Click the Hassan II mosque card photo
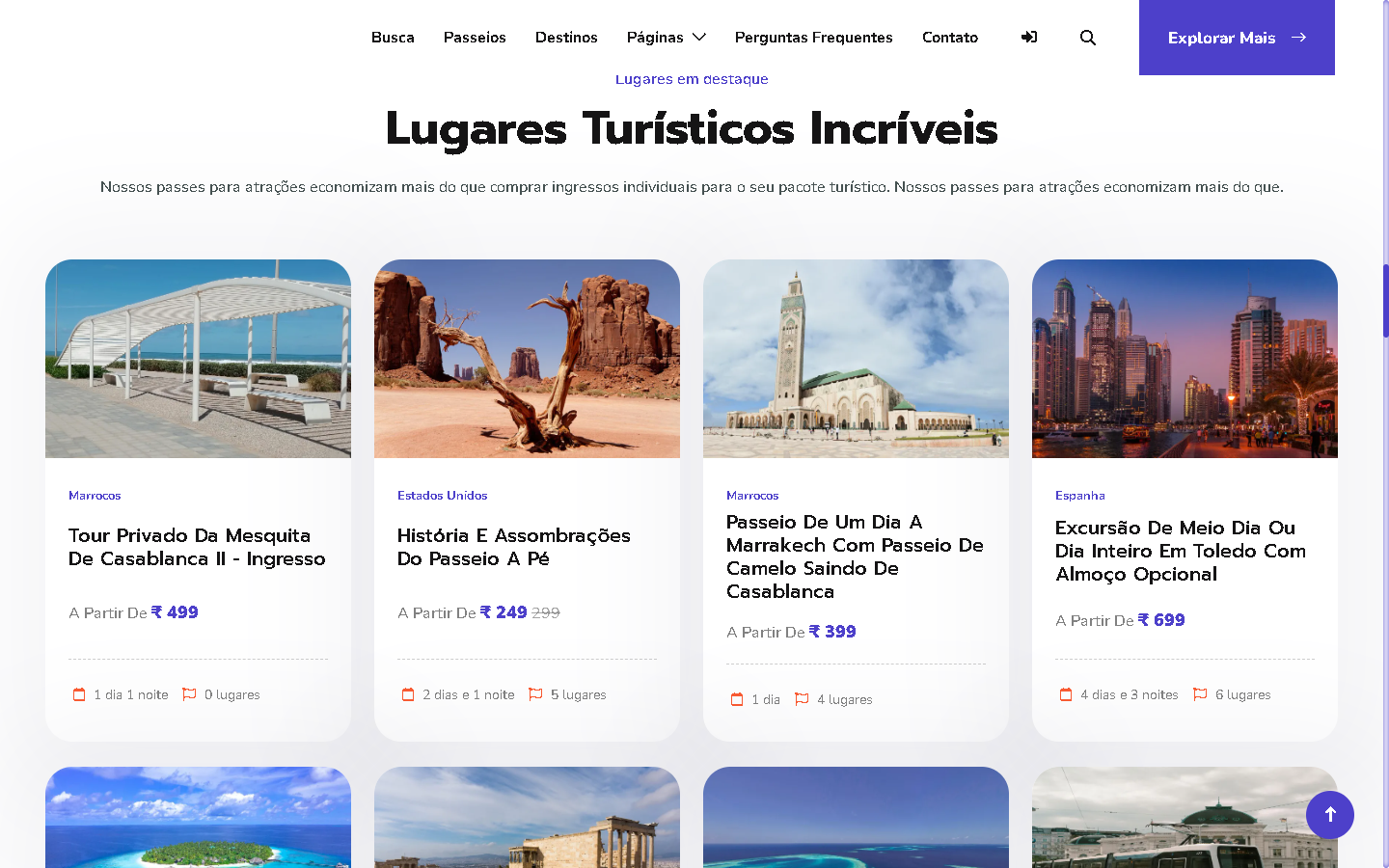This screenshot has width=1389, height=868. pos(856,359)
